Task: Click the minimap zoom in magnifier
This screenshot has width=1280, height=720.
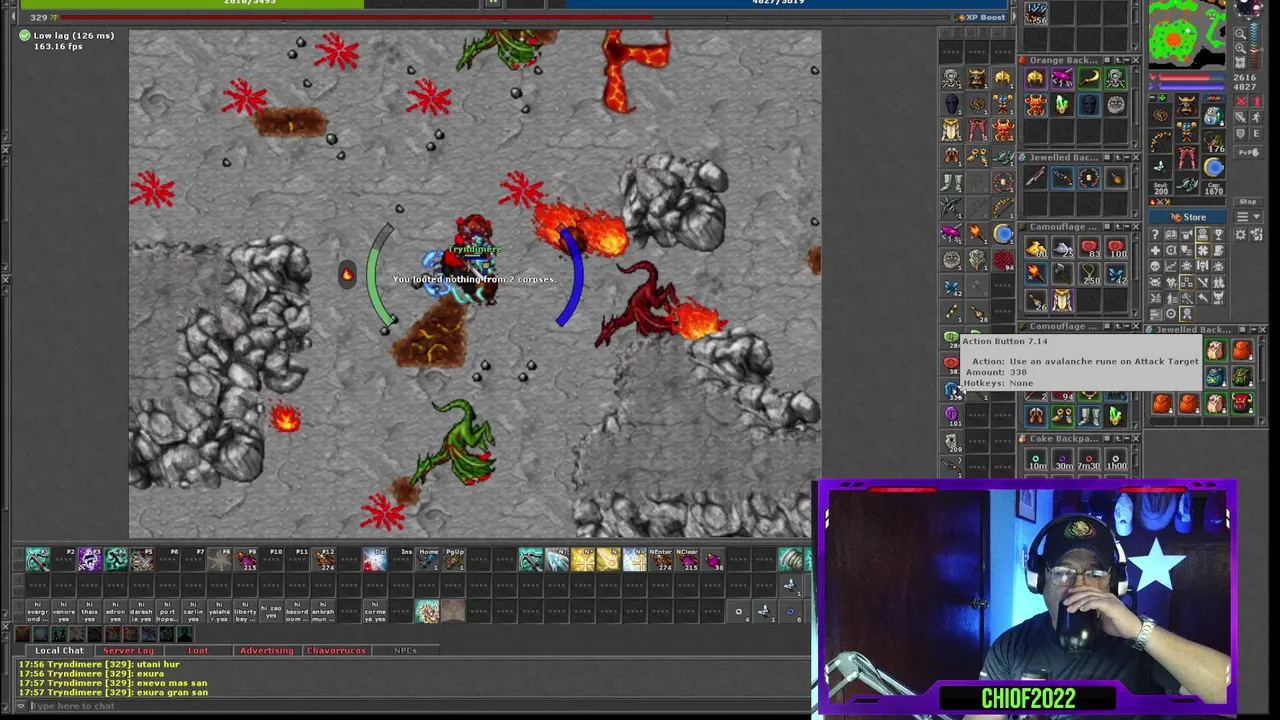Action: pos(1240,48)
